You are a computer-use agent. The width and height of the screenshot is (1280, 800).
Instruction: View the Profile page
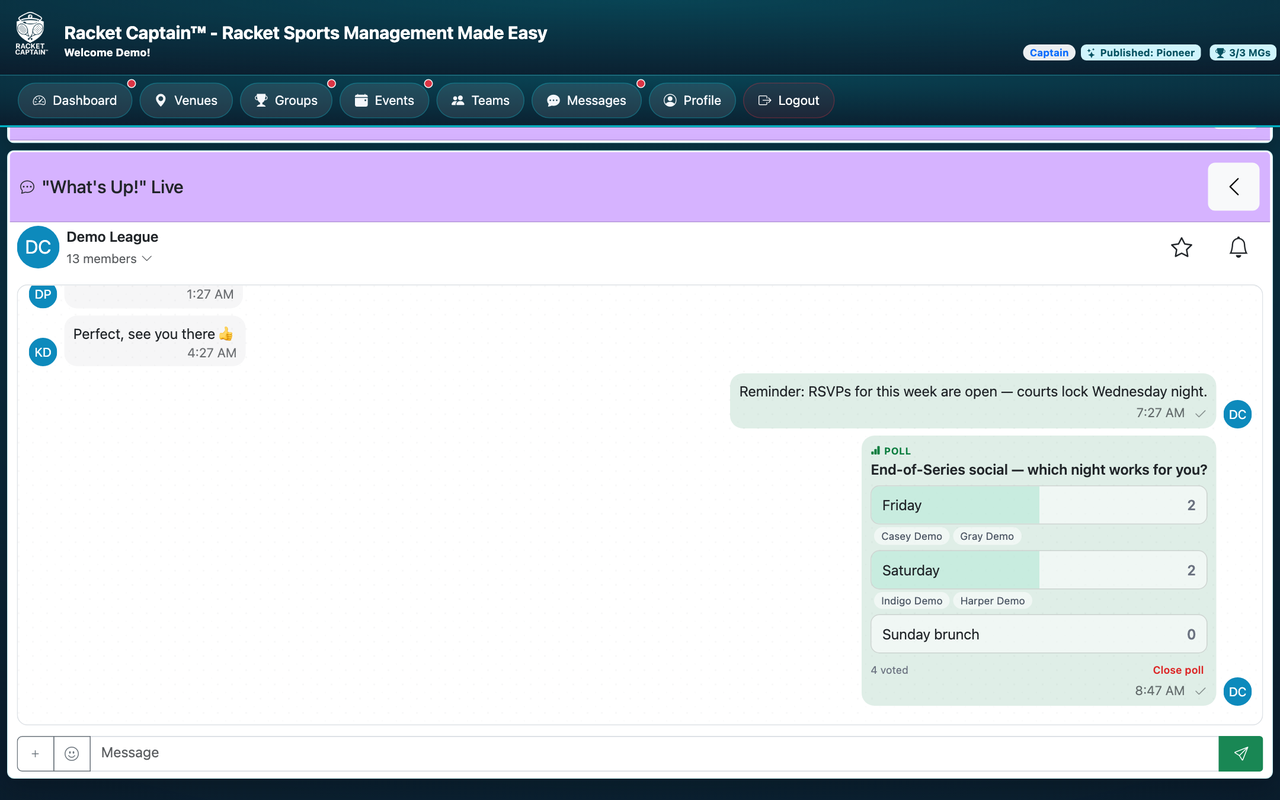[x=692, y=100]
